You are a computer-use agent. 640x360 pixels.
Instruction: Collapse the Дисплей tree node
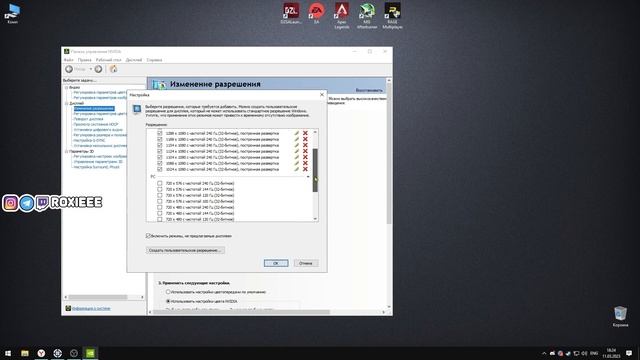[x=66, y=103]
